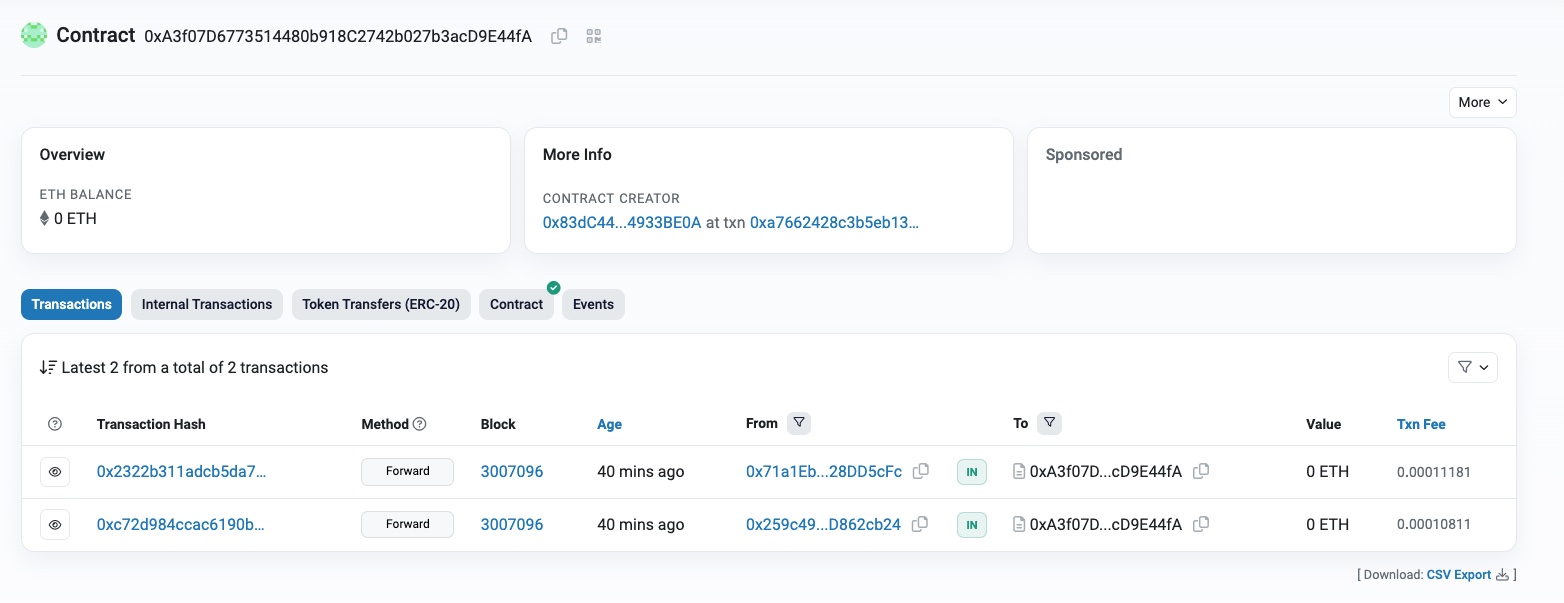Screen dimensions: 1564x603
Task: Open the From column filter
Action: (x=799, y=423)
